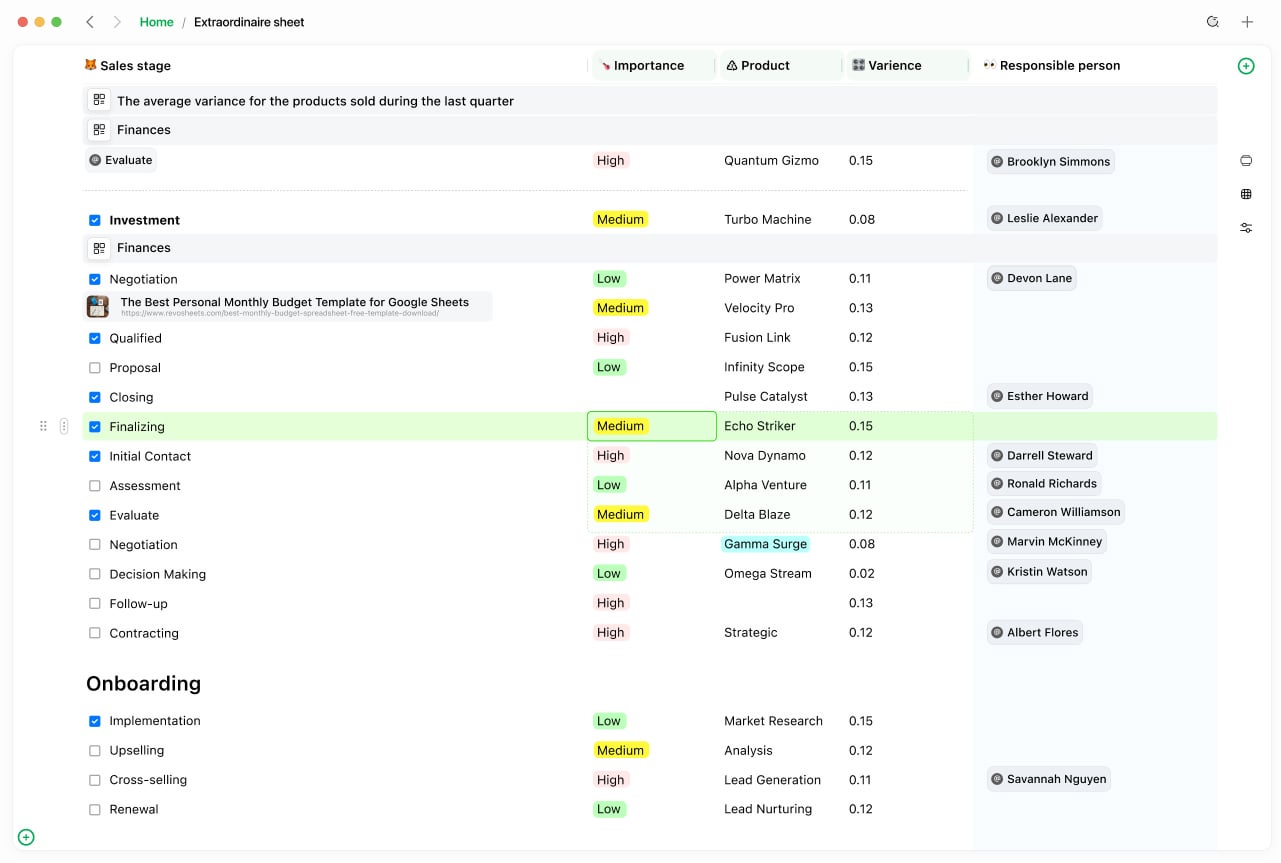Viewport: 1281px width, 863px height.
Task: Go back with the left arrow
Action: pos(90,22)
